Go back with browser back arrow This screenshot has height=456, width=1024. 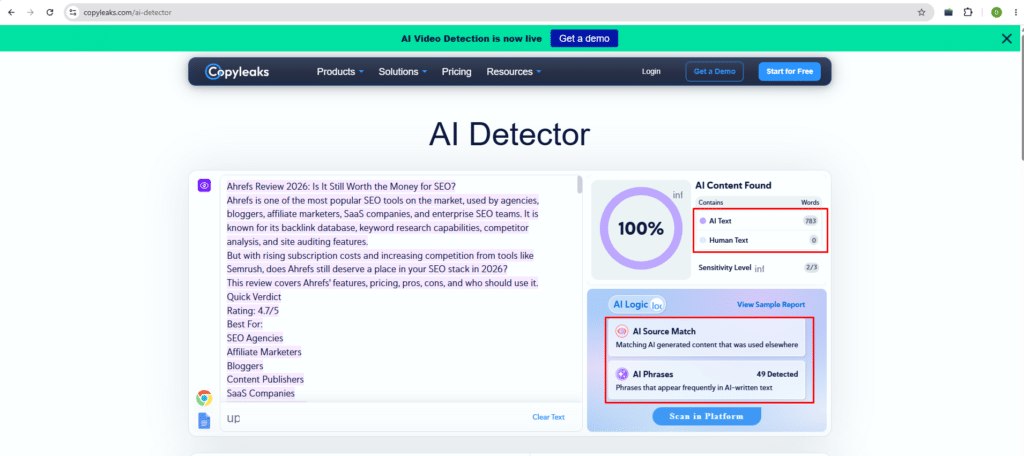11,12
